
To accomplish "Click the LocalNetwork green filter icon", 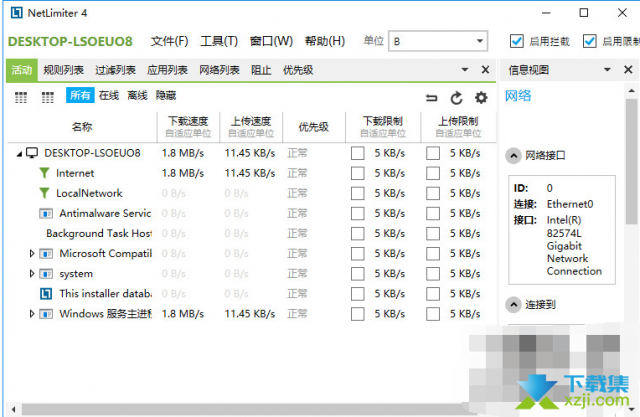I will point(43,193).
